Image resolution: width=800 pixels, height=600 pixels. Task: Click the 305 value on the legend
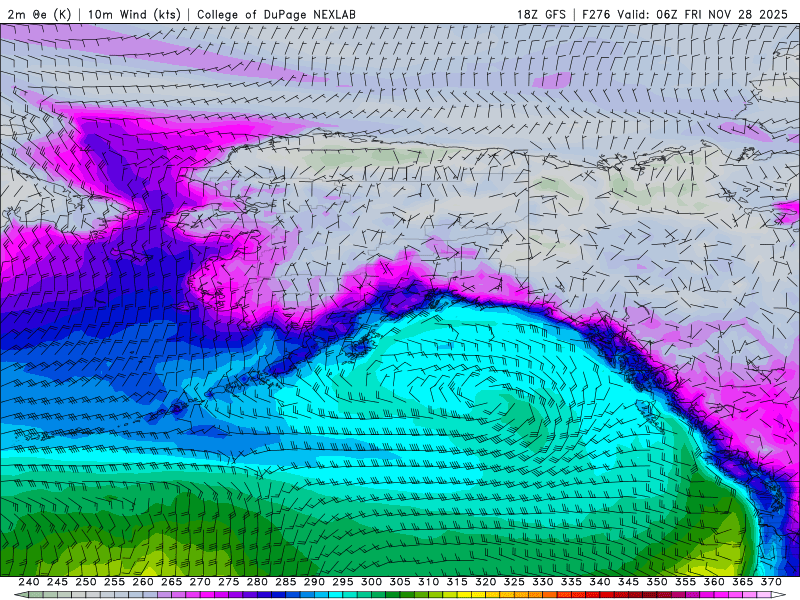400,582
